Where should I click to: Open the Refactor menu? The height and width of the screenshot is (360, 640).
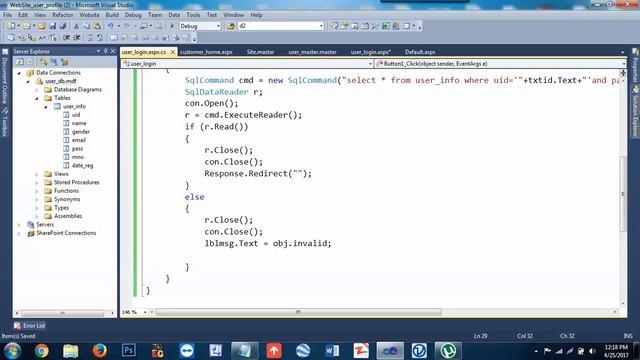(x=62, y=15)
